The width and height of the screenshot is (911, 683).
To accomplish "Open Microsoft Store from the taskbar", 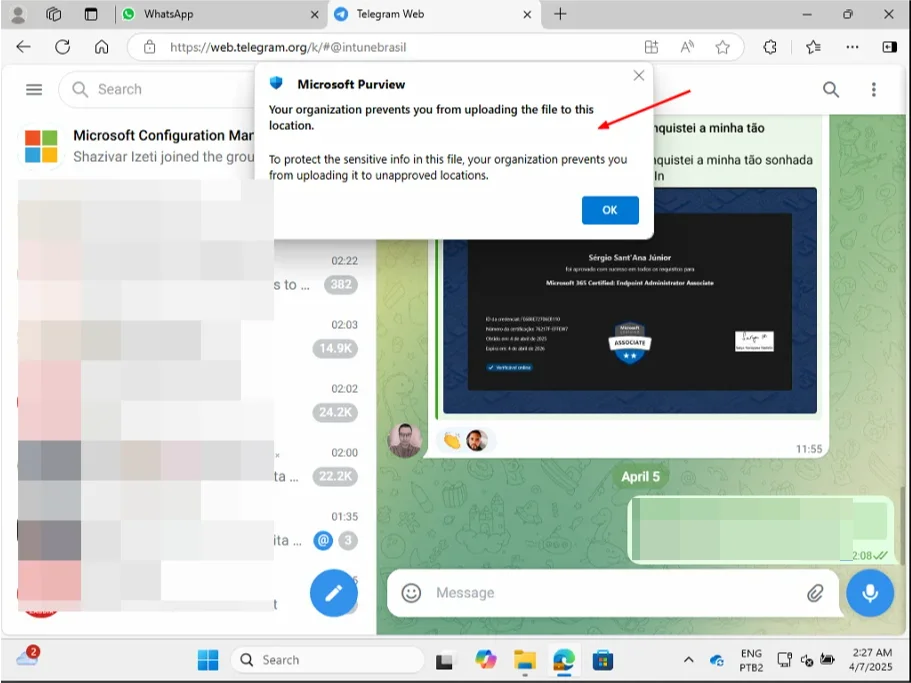I will click(x=602, y=660).
